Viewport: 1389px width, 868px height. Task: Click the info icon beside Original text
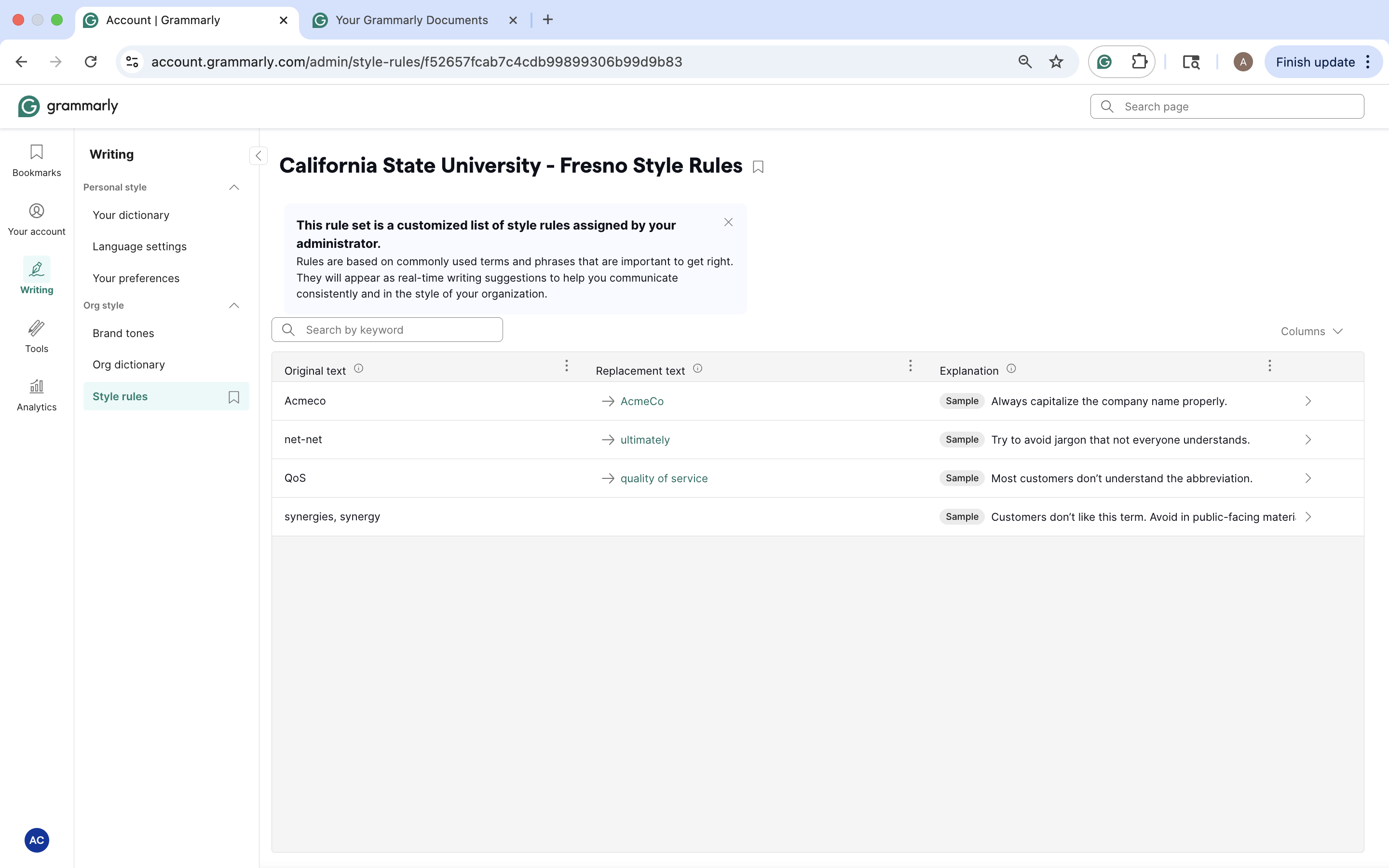(359, 368)
